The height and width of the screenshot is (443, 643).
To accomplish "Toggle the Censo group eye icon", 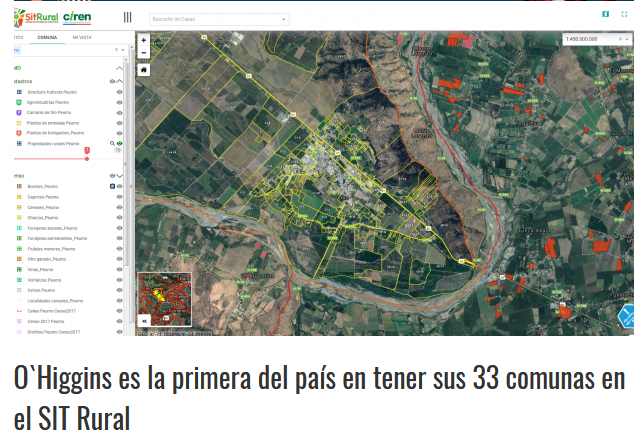I will click(x=112, y=176).
